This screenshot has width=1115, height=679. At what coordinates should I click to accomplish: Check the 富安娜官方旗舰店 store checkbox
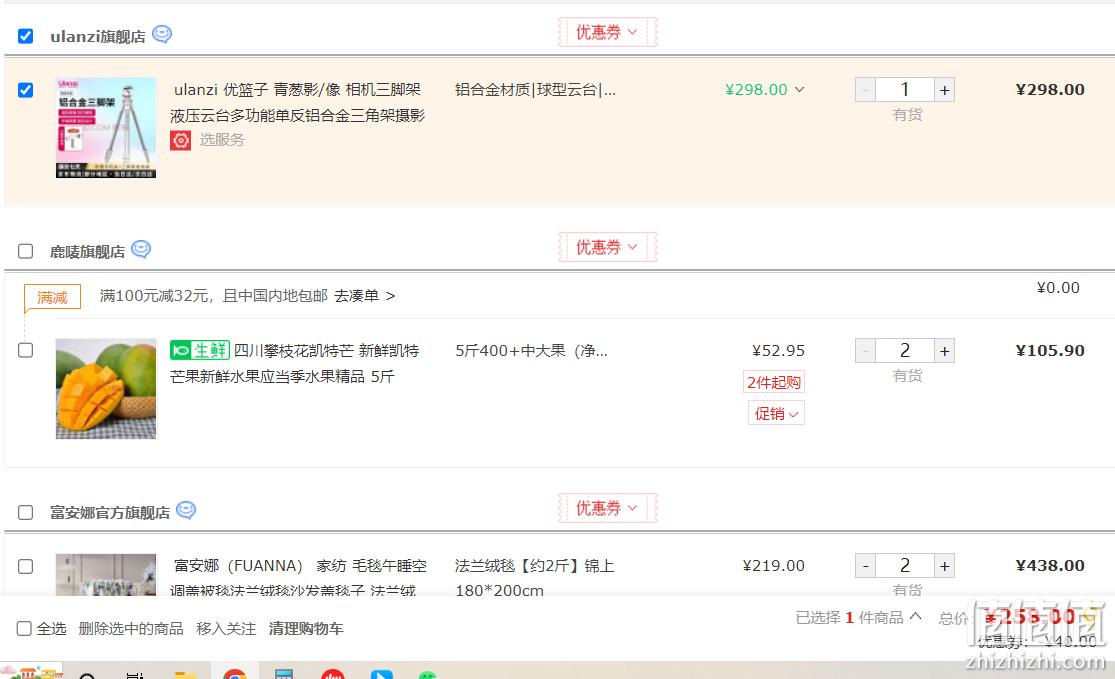(26, 513)
